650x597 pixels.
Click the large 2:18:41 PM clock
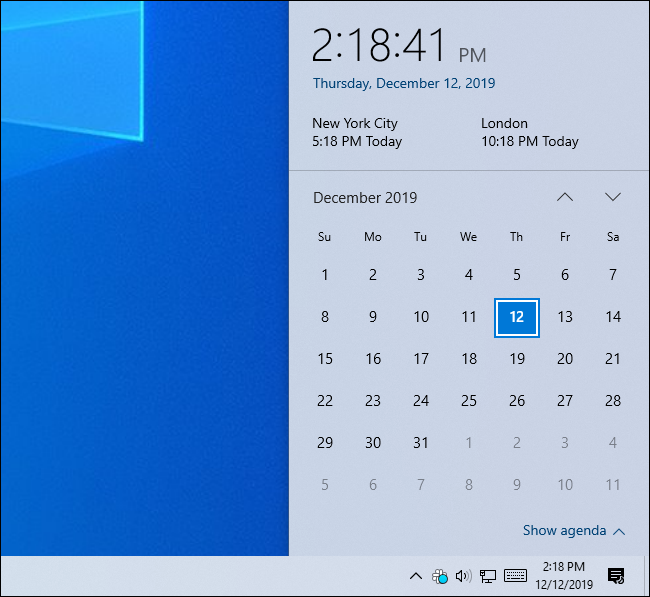[399, 46]
